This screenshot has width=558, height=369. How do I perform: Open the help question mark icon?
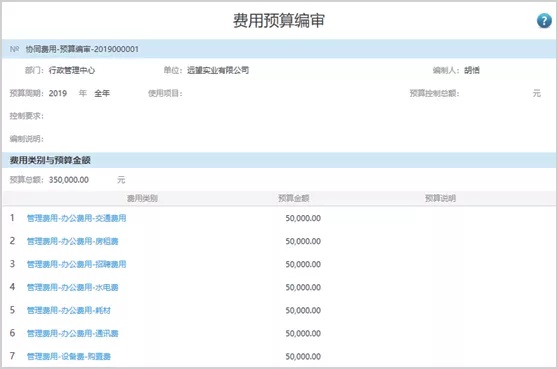[x=544, y=20]
